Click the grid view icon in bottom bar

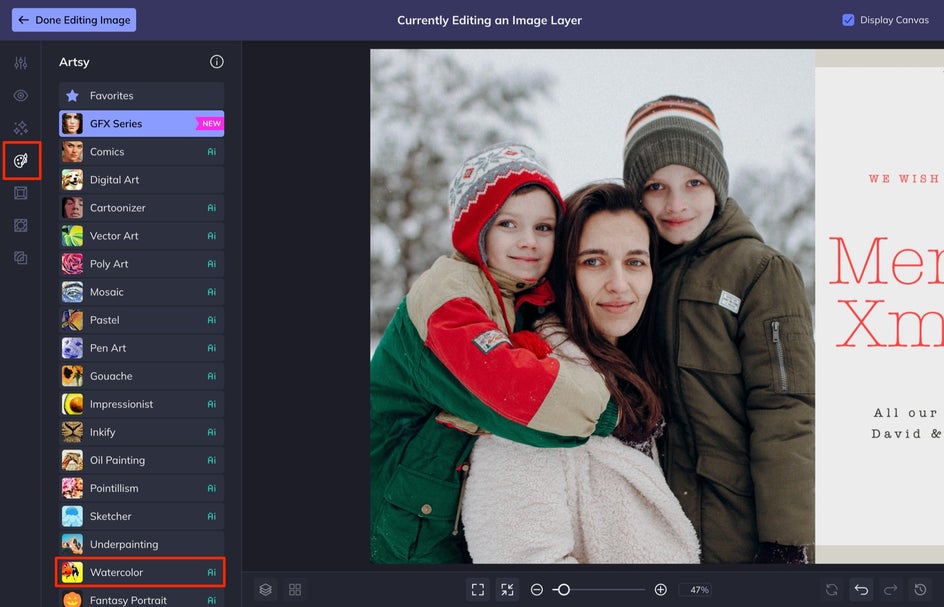(x=295, y=590)
